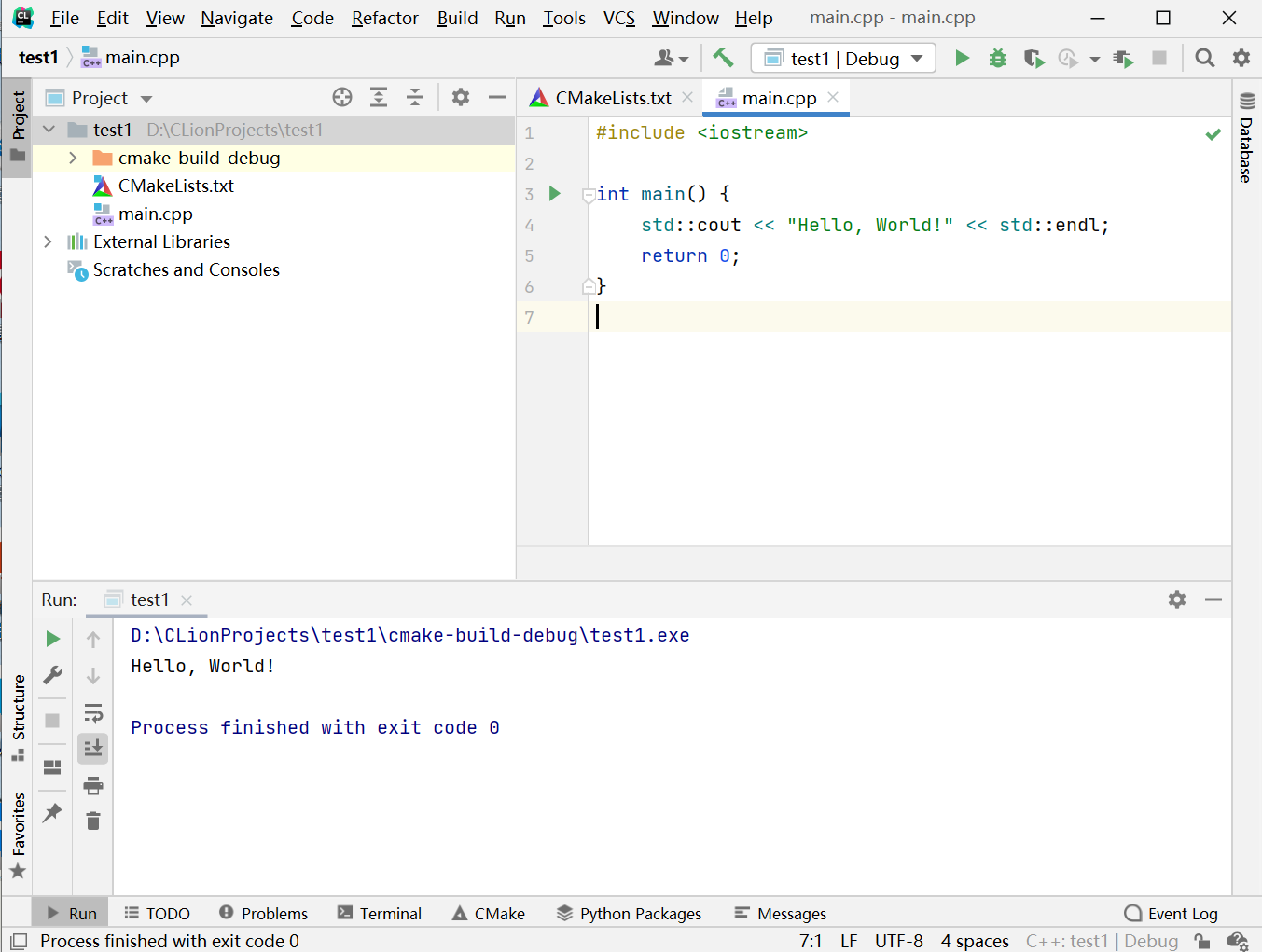This screenshot has width=1262, height=952.
Task: Toggle the Favorites side tool window button
Action: click(x=18, y=835)
